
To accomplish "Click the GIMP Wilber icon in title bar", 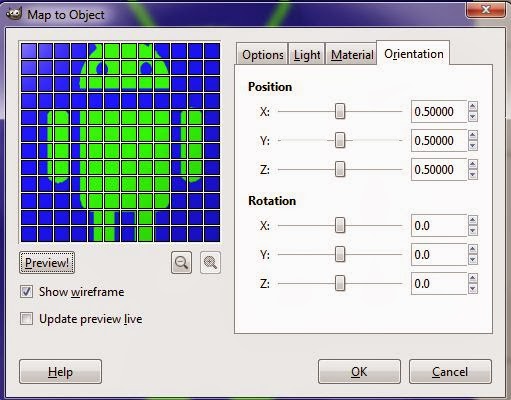I will click(14, 14).
